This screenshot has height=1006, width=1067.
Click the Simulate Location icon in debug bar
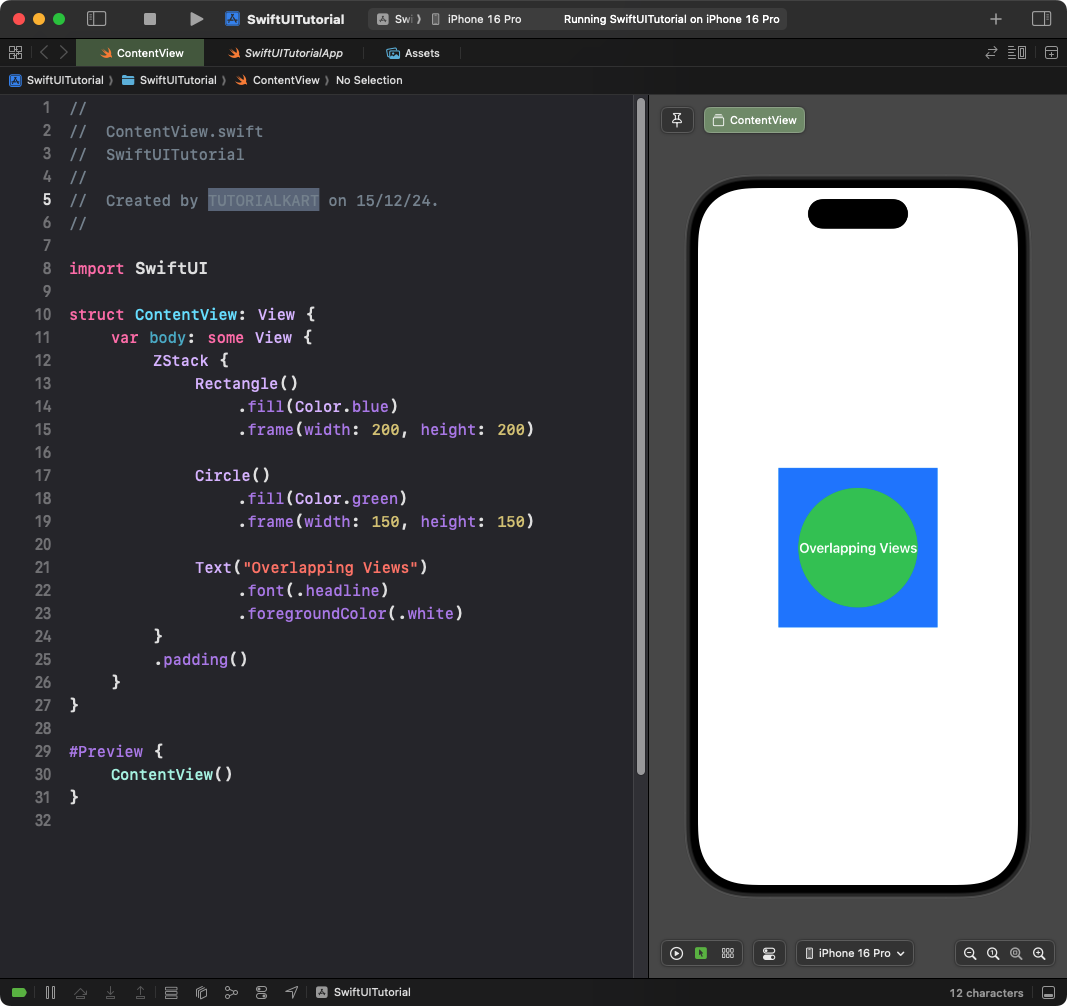[291, 992]
